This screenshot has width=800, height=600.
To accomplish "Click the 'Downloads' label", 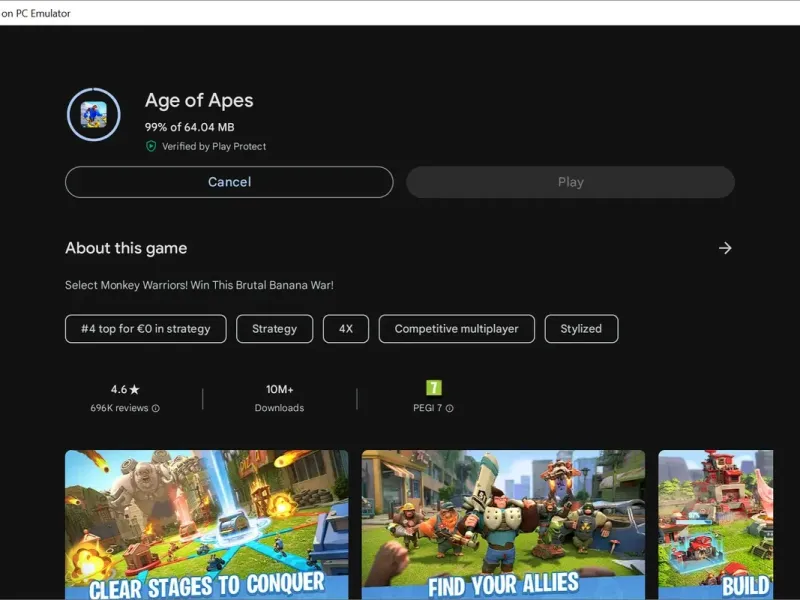I will coord(280,408).
